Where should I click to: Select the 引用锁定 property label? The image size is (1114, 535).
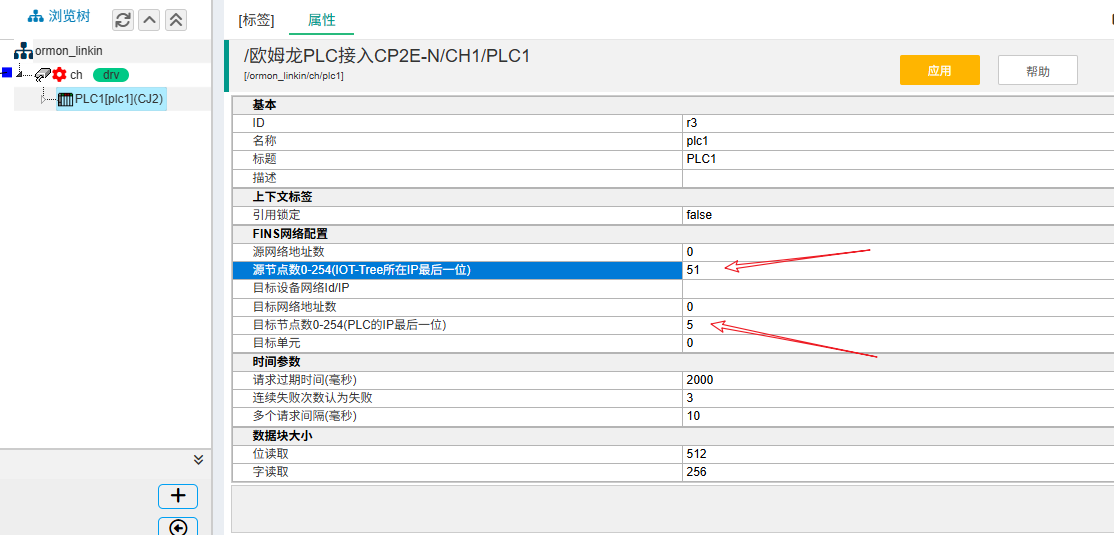(x=276, y=215)
